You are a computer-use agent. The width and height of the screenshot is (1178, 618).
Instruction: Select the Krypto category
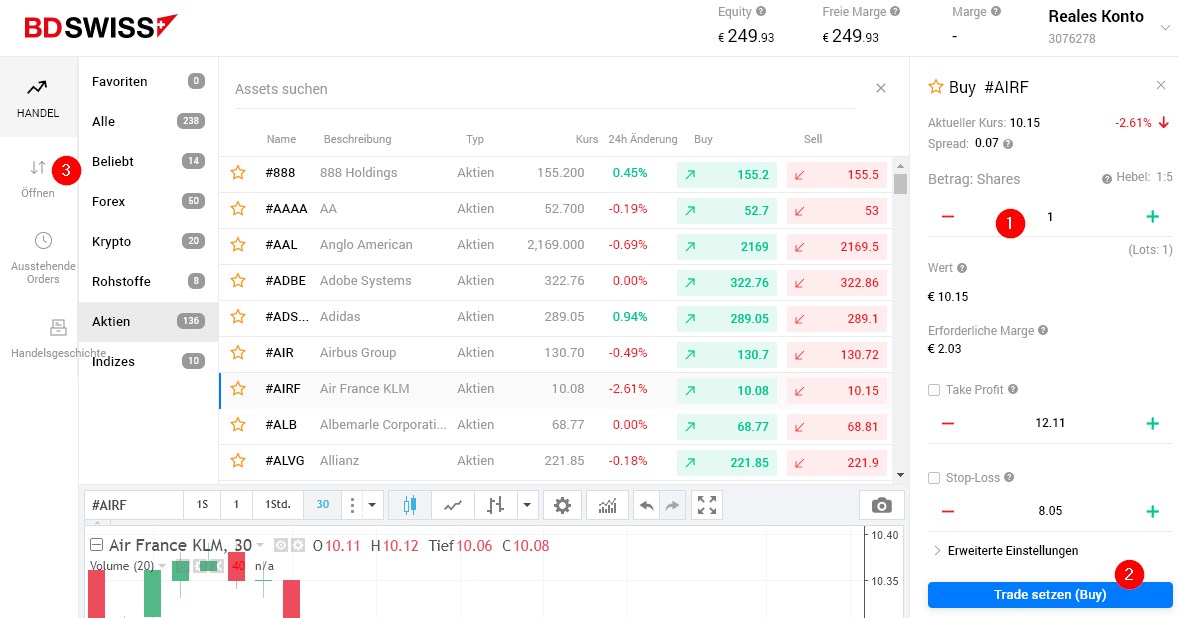148,241
